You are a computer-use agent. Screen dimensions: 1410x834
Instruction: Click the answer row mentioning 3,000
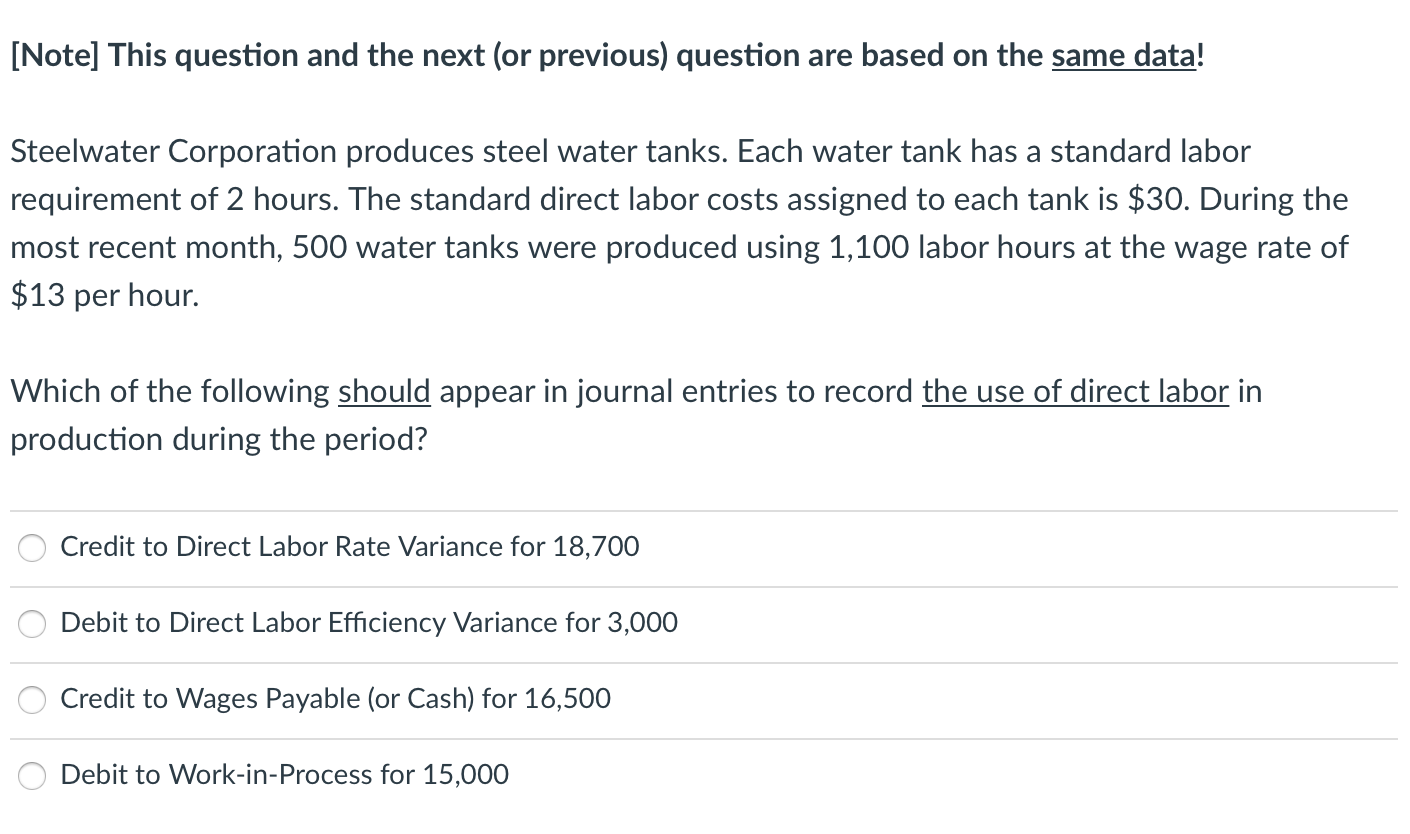[368, 623]
